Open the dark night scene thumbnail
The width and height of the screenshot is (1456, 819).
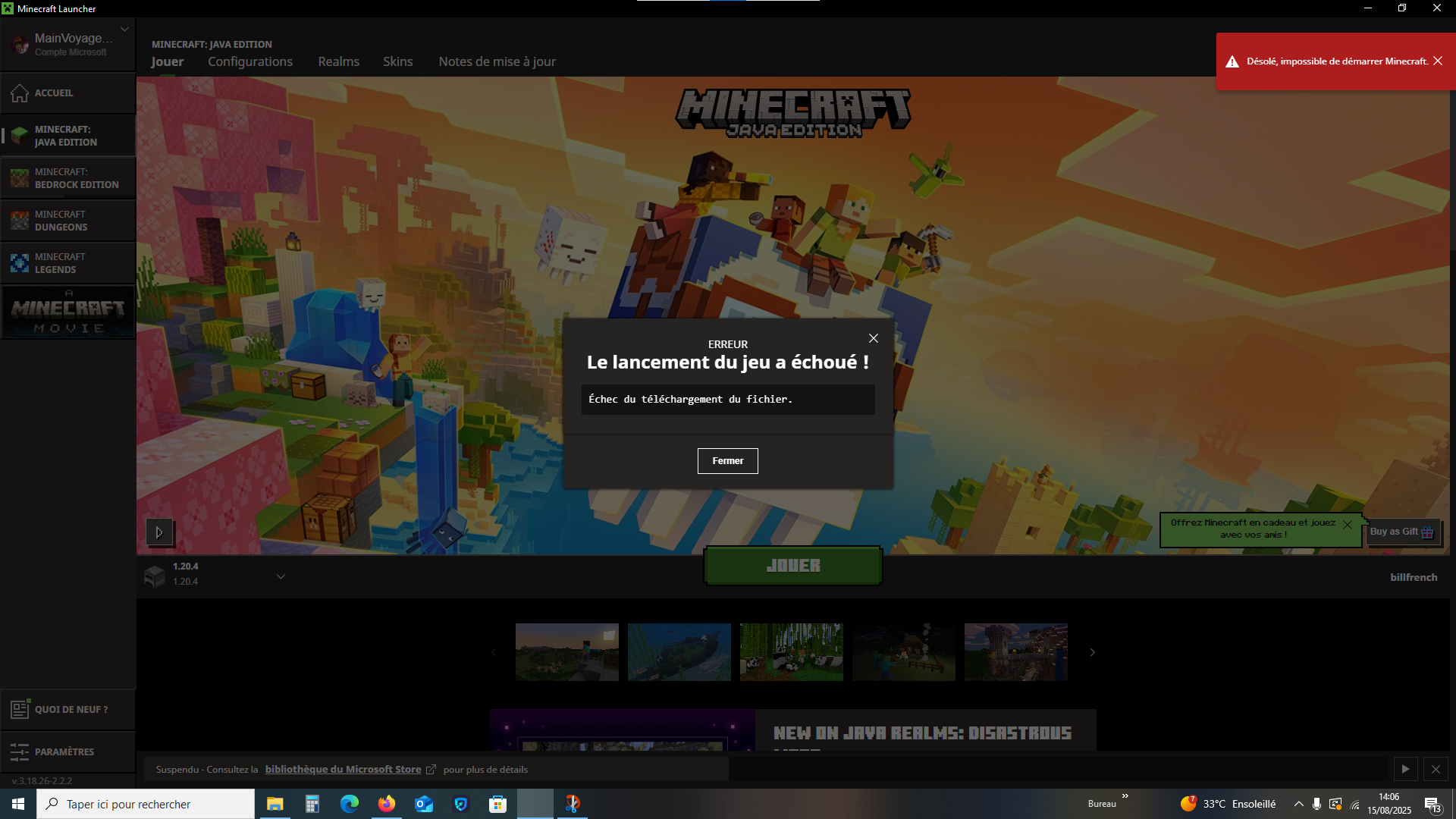904,652
